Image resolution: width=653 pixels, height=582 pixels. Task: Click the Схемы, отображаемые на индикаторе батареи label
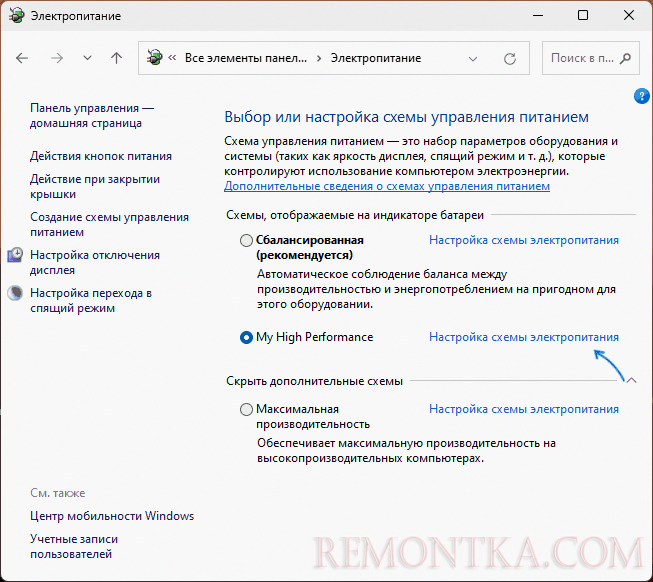pos(355,215)
